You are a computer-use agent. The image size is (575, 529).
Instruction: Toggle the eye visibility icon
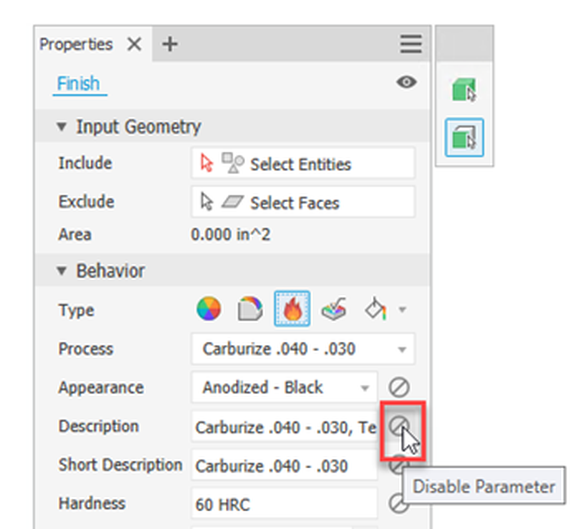[x=406, y=82]
